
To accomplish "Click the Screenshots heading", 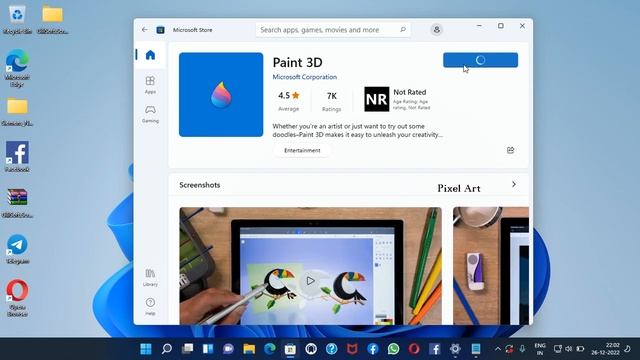I will point(200,185).
